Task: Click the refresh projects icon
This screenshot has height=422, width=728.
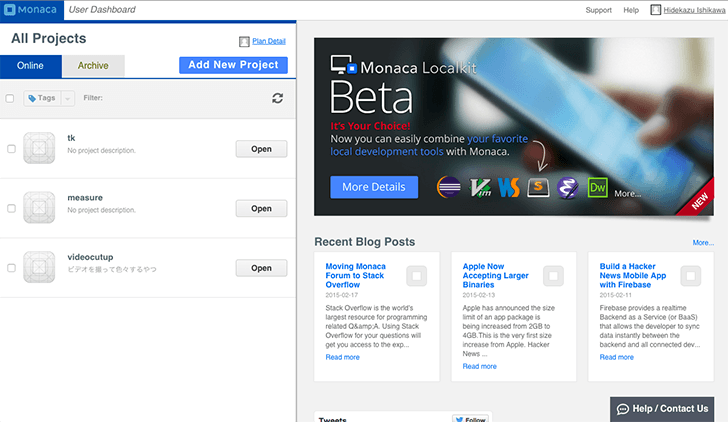Action: tap(278, 98)
